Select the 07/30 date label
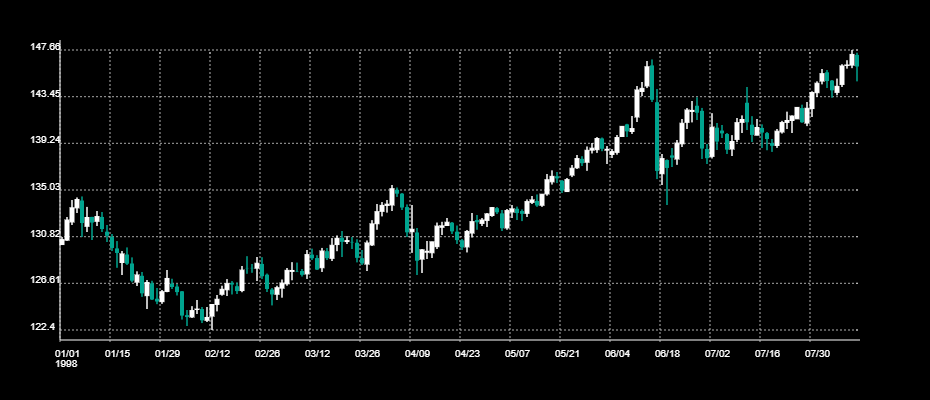Viewport: 930px width, 400px height. pos(817,354)
